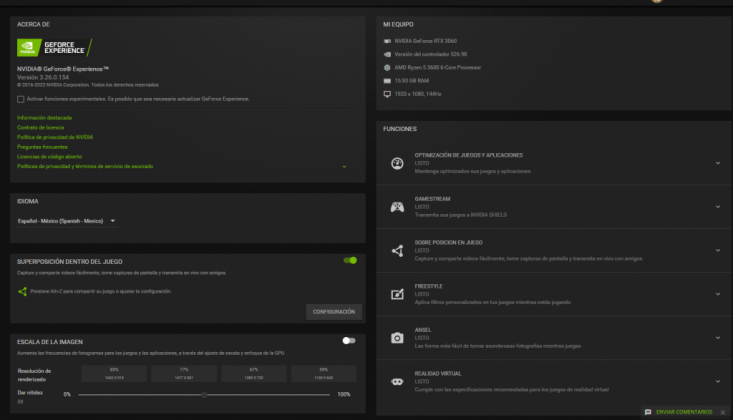This screenshot has width=733, height=420.
Task: Click the green share icon near Alt+Z hint
Action: pyautogui.click(x=22, y=291)
